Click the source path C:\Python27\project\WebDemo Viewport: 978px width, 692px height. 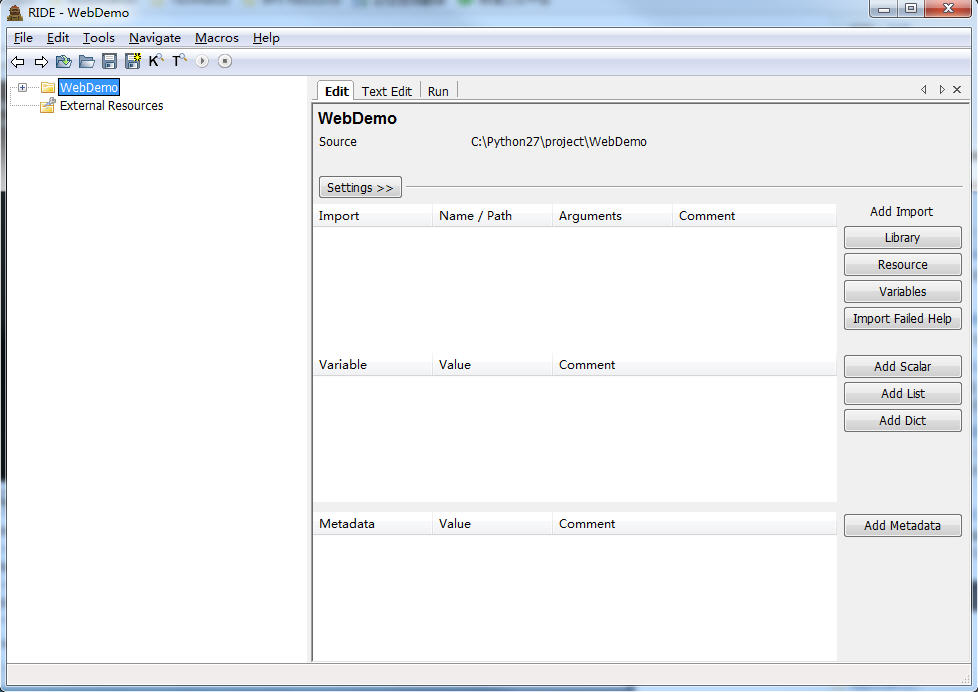click(559, 142)
